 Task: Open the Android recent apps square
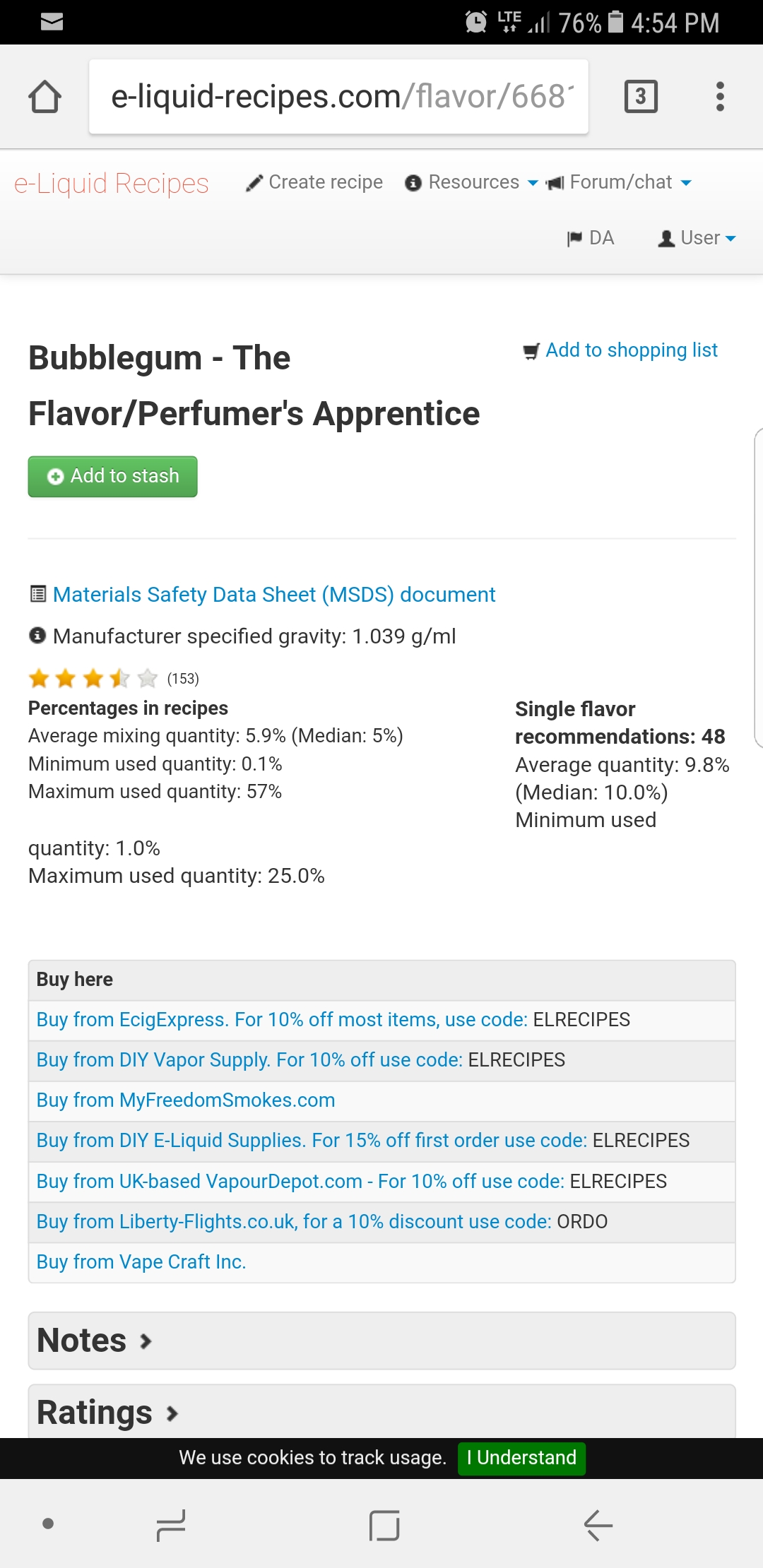pos(384,1526)
